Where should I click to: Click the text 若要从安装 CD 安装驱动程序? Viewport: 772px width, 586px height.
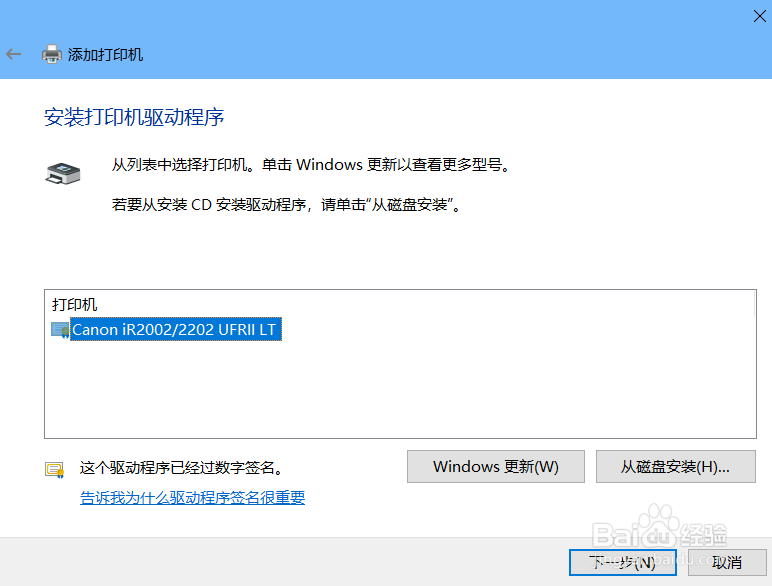[x=209, y=204]
